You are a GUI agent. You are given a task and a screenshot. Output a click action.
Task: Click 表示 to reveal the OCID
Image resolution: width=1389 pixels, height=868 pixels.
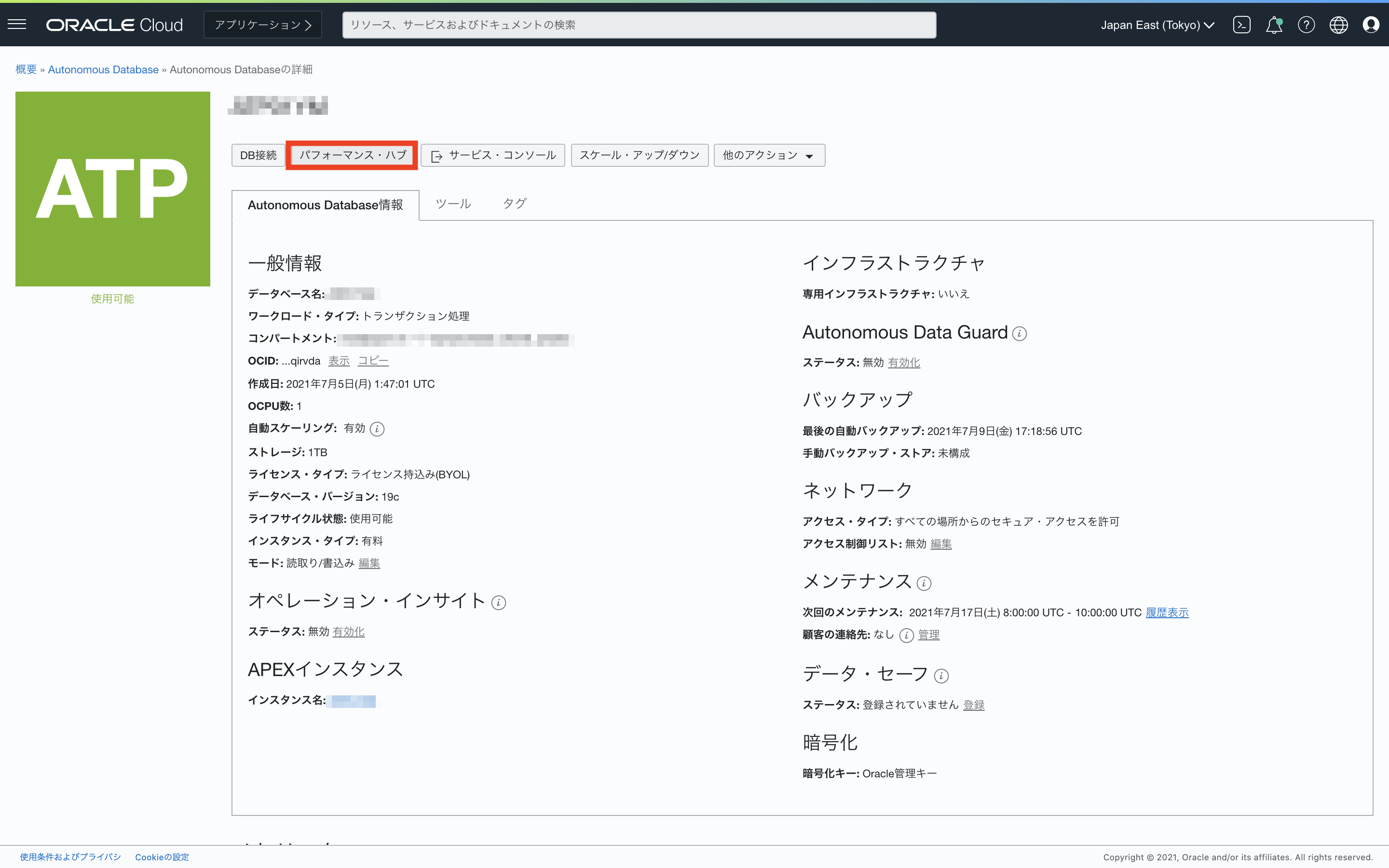click(x=338, y=361)
